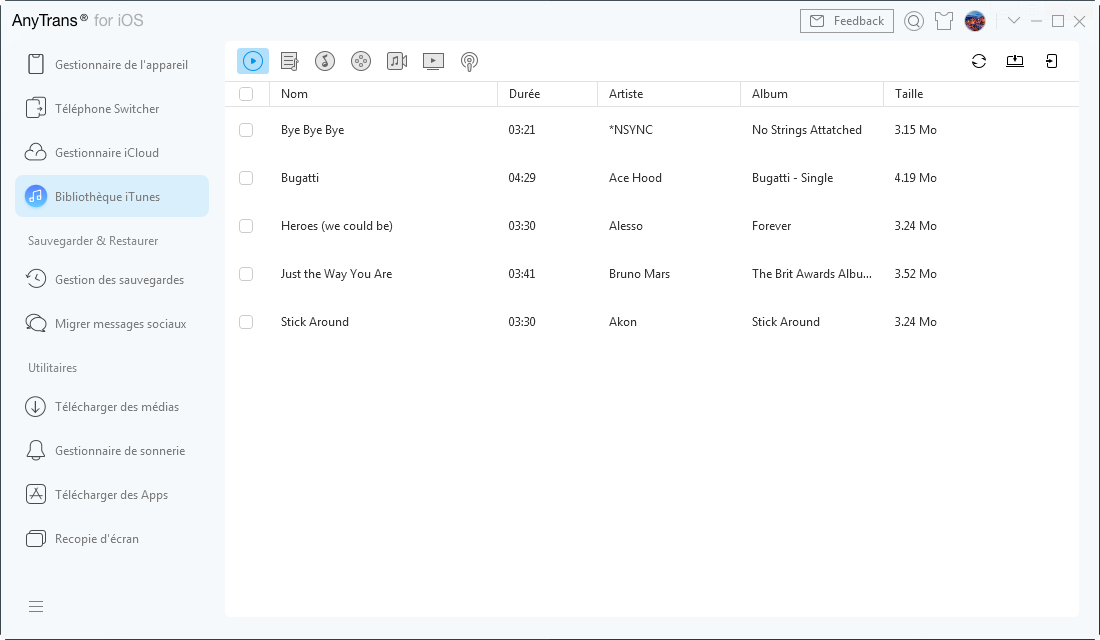This screenshot has width=1100, height=640.
Task: Open the Music Videos category icon
Action: (x=397, y=61)
